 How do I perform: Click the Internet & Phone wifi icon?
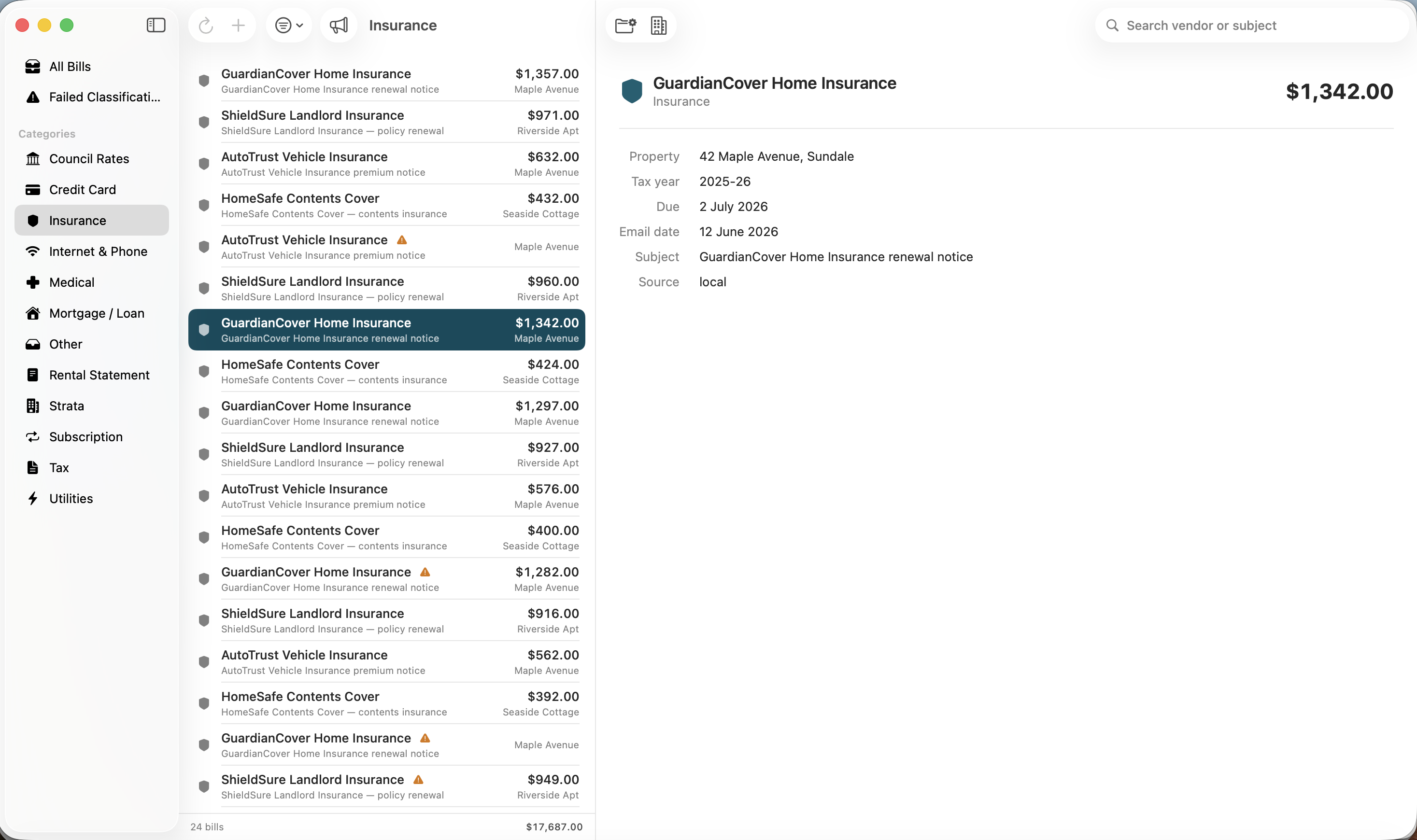pos(33,252)
